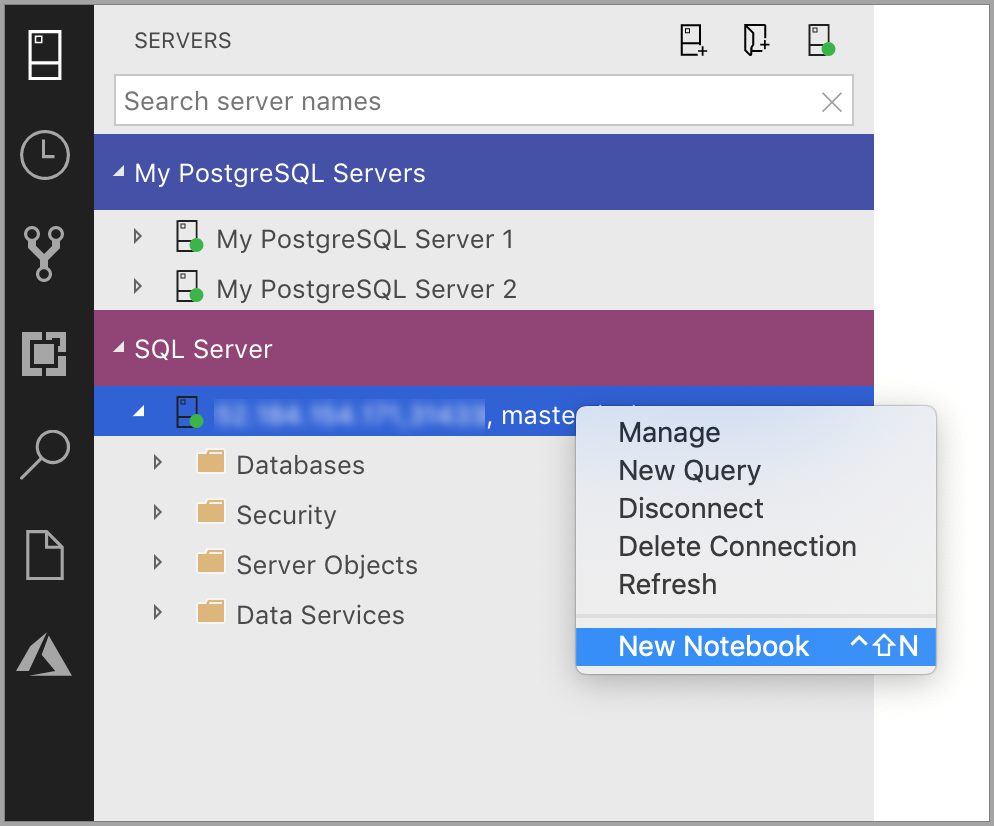994x826 pixels.
Task: Expand the Data Services folder
Action: pyautogui.click(x=158, y=612)
